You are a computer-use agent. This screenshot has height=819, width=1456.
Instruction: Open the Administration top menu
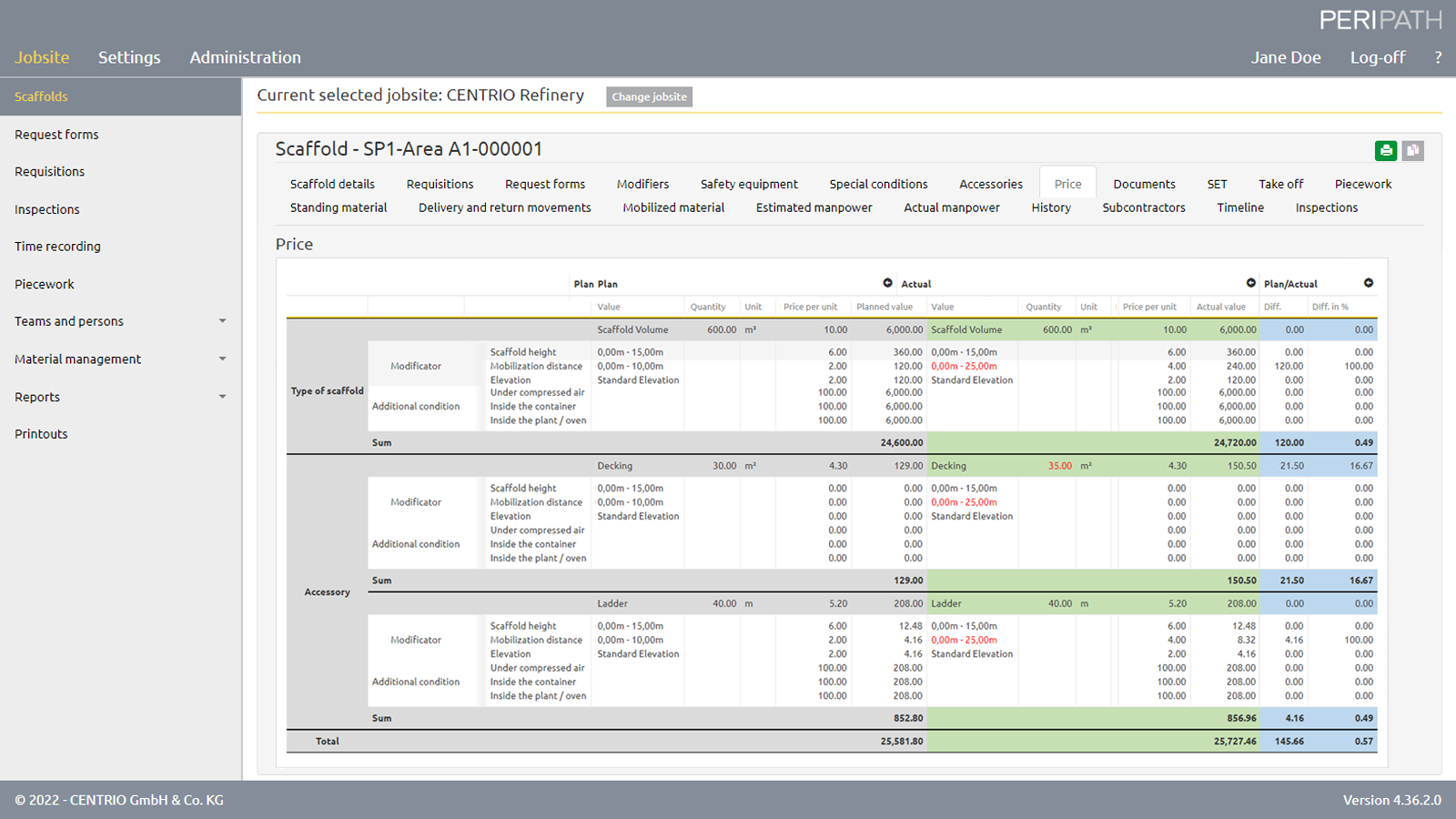coord(245,57)
